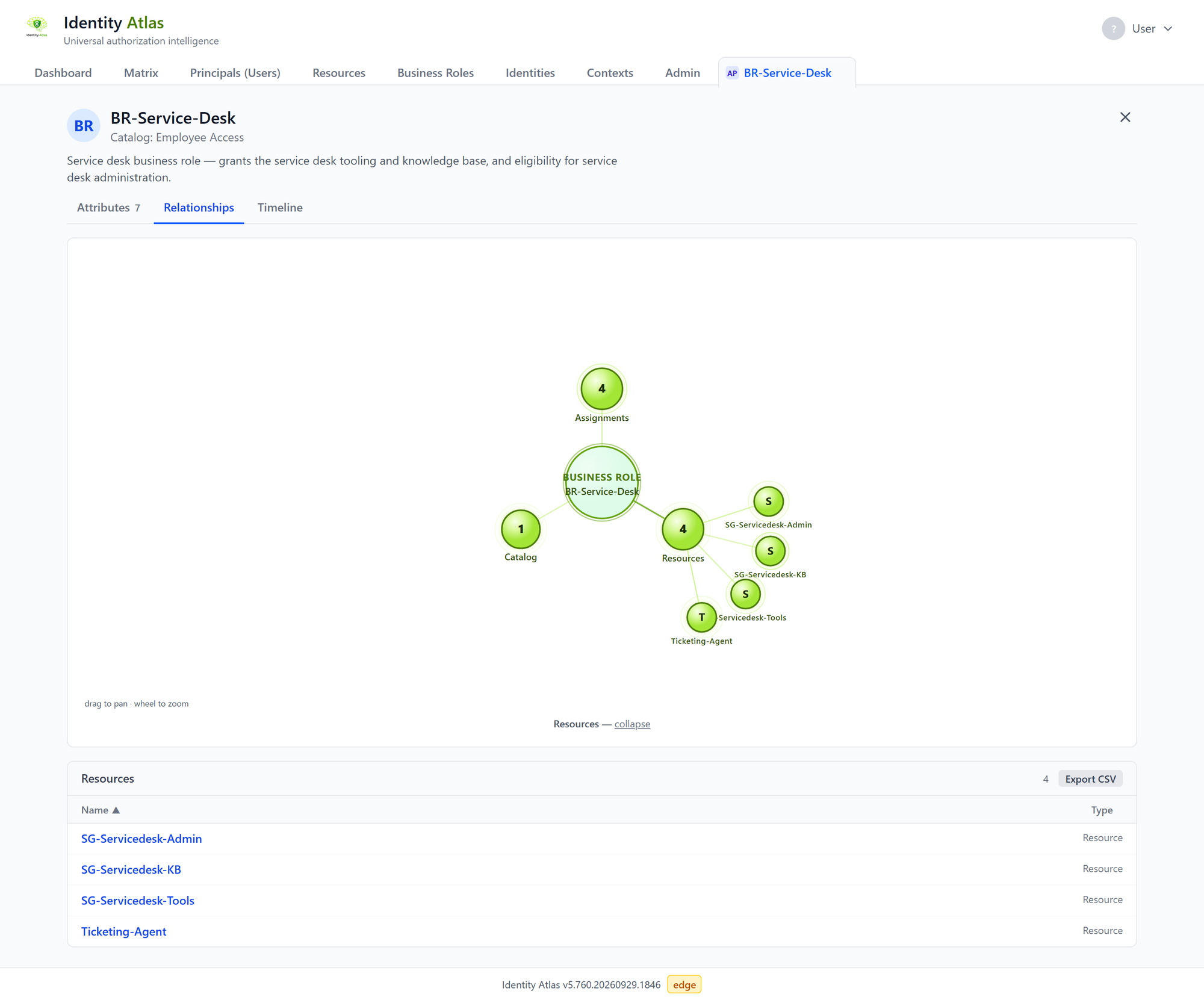
Task: Open the Business Roles tab
Action: tap(435, 73)
